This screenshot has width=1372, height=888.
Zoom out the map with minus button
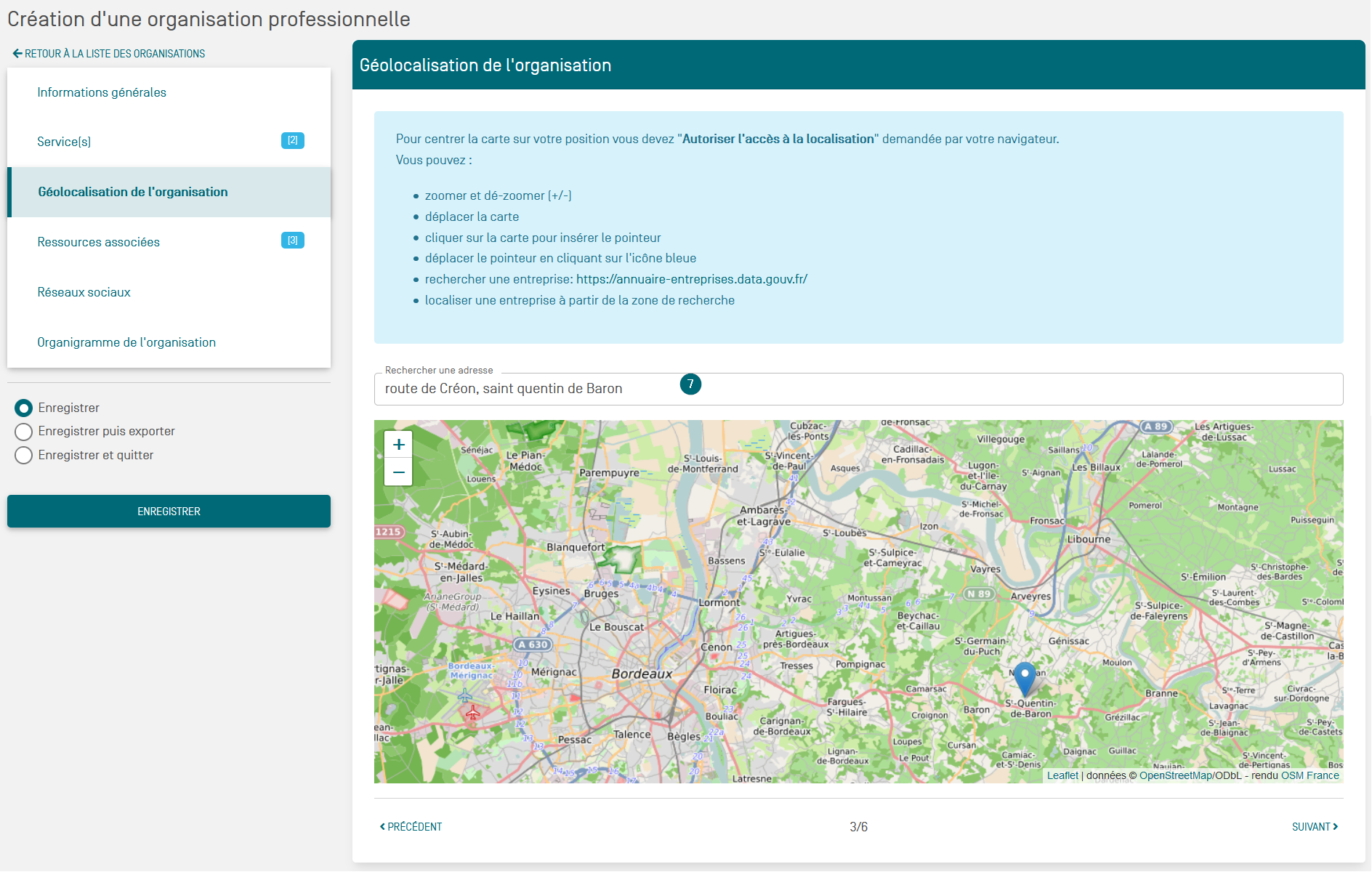[x=398, y=472]
